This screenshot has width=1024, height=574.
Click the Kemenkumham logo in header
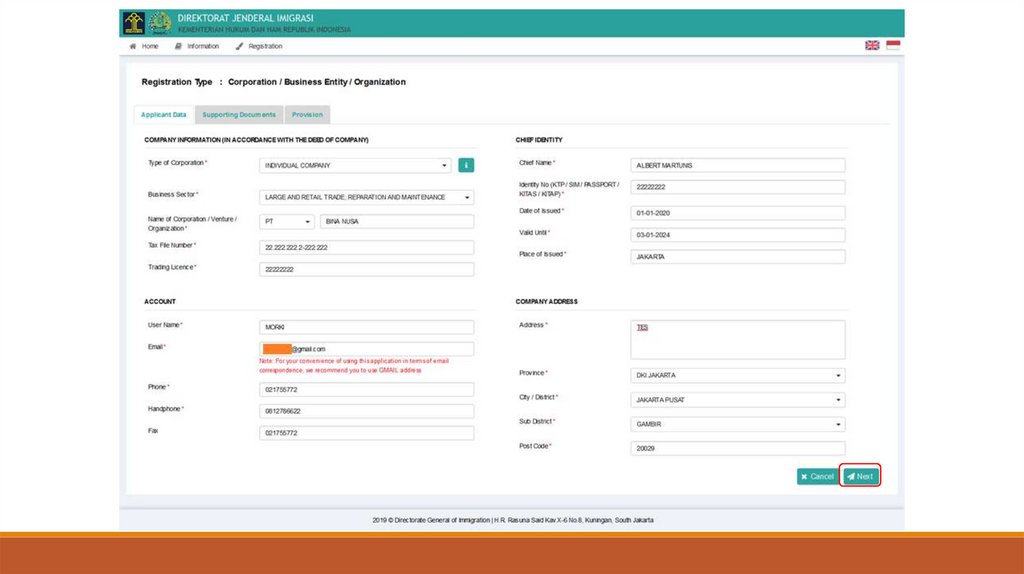(x=135, y=23)
